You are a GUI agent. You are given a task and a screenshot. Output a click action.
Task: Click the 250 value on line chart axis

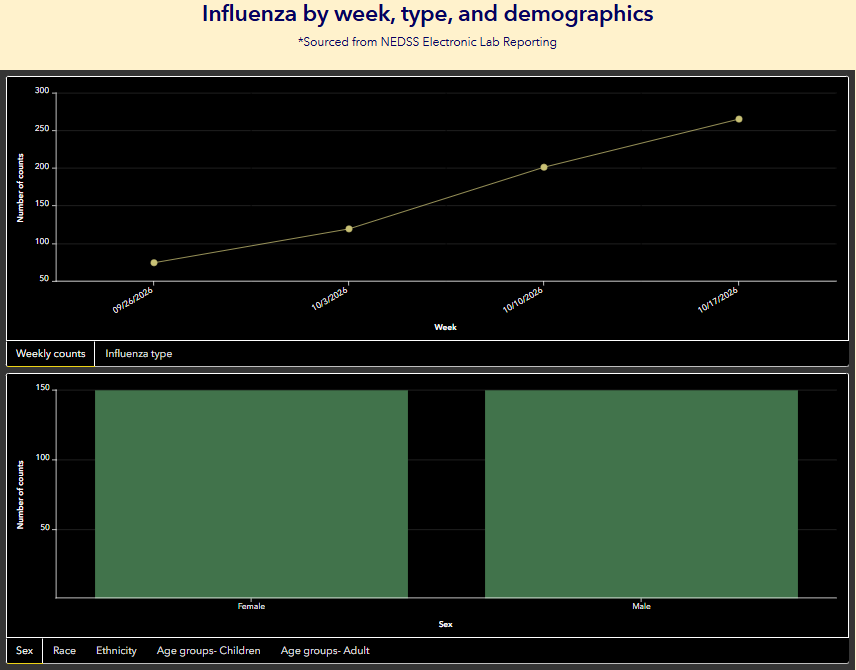pos(42,129)
